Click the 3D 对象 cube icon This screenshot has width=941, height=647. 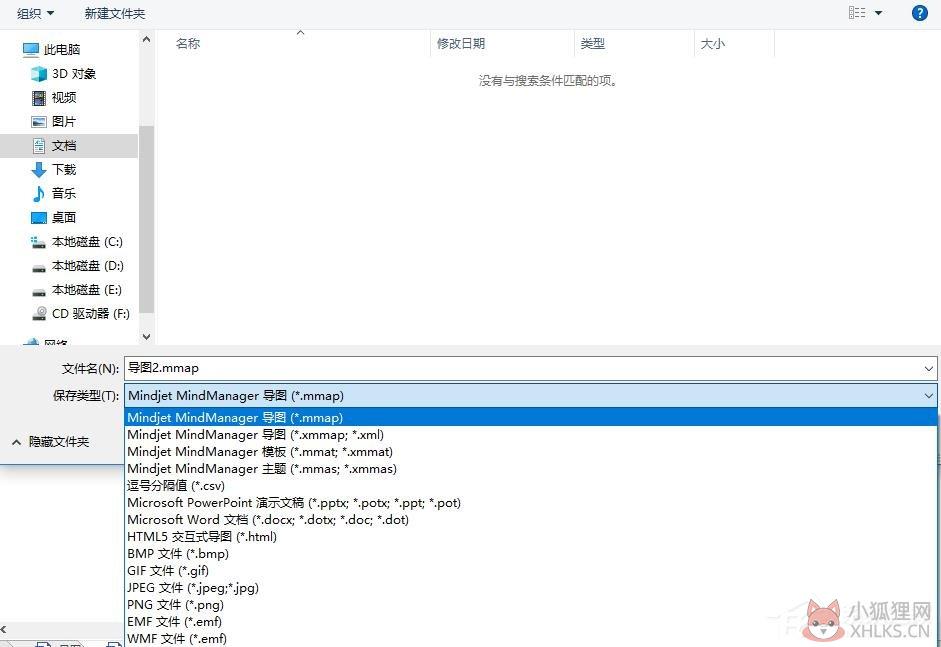[38, 74]
